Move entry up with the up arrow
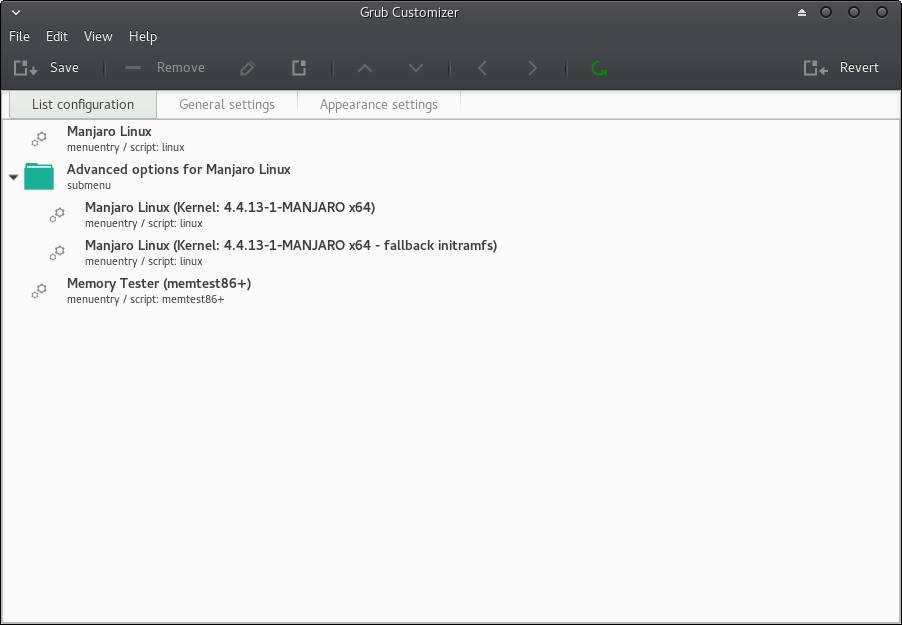 tap(365, 68)
